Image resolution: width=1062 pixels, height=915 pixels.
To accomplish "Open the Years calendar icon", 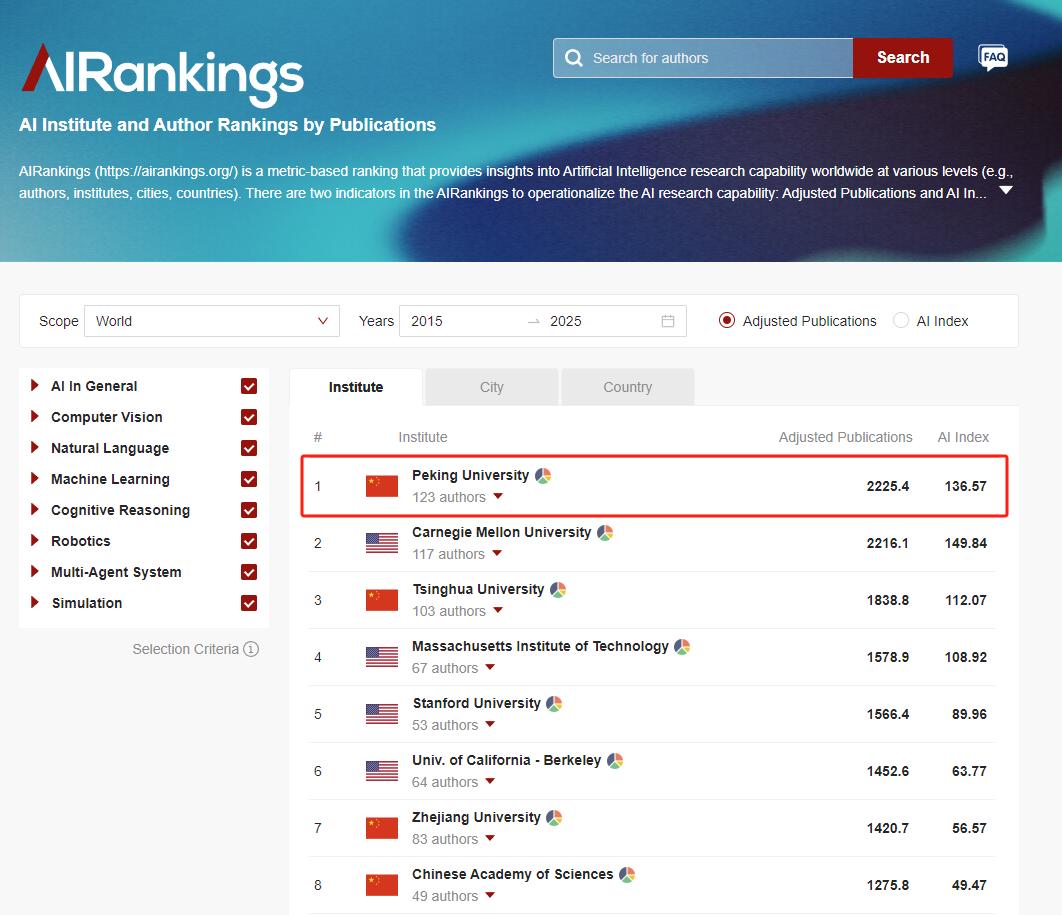I will pyautogui.click(x=668, y=321).
